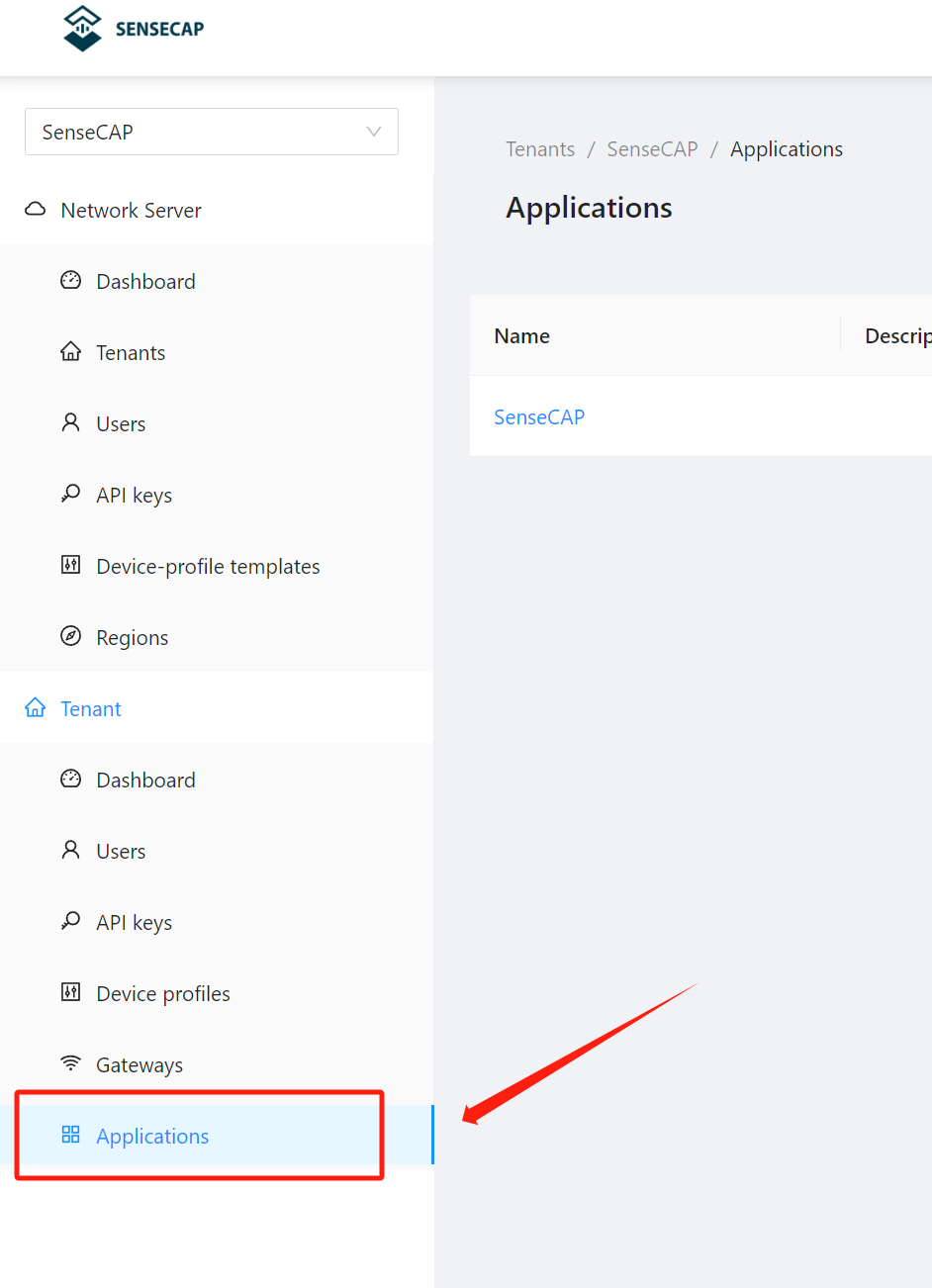The image size is (932, 1288).
Task: Click the gauge icon of Network Server Dashboard
Action: pyautogui.click(x=70, y=280)
